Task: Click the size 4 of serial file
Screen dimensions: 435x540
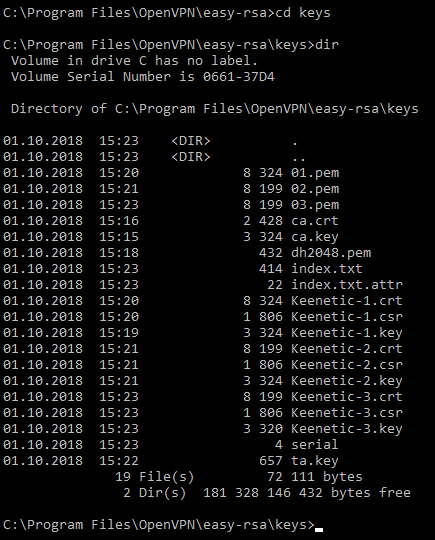Action: coord(279,445)
